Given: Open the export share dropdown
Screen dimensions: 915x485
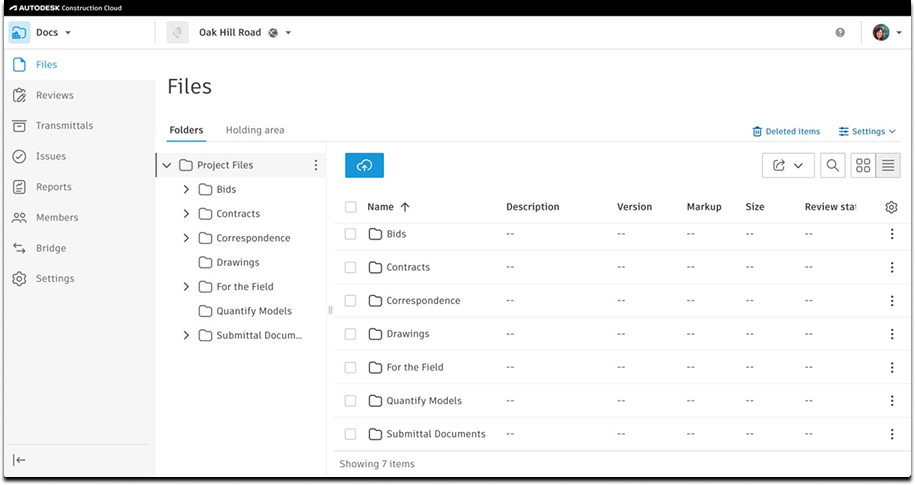Looking at the screenshot, I should (x=788, y=166).
